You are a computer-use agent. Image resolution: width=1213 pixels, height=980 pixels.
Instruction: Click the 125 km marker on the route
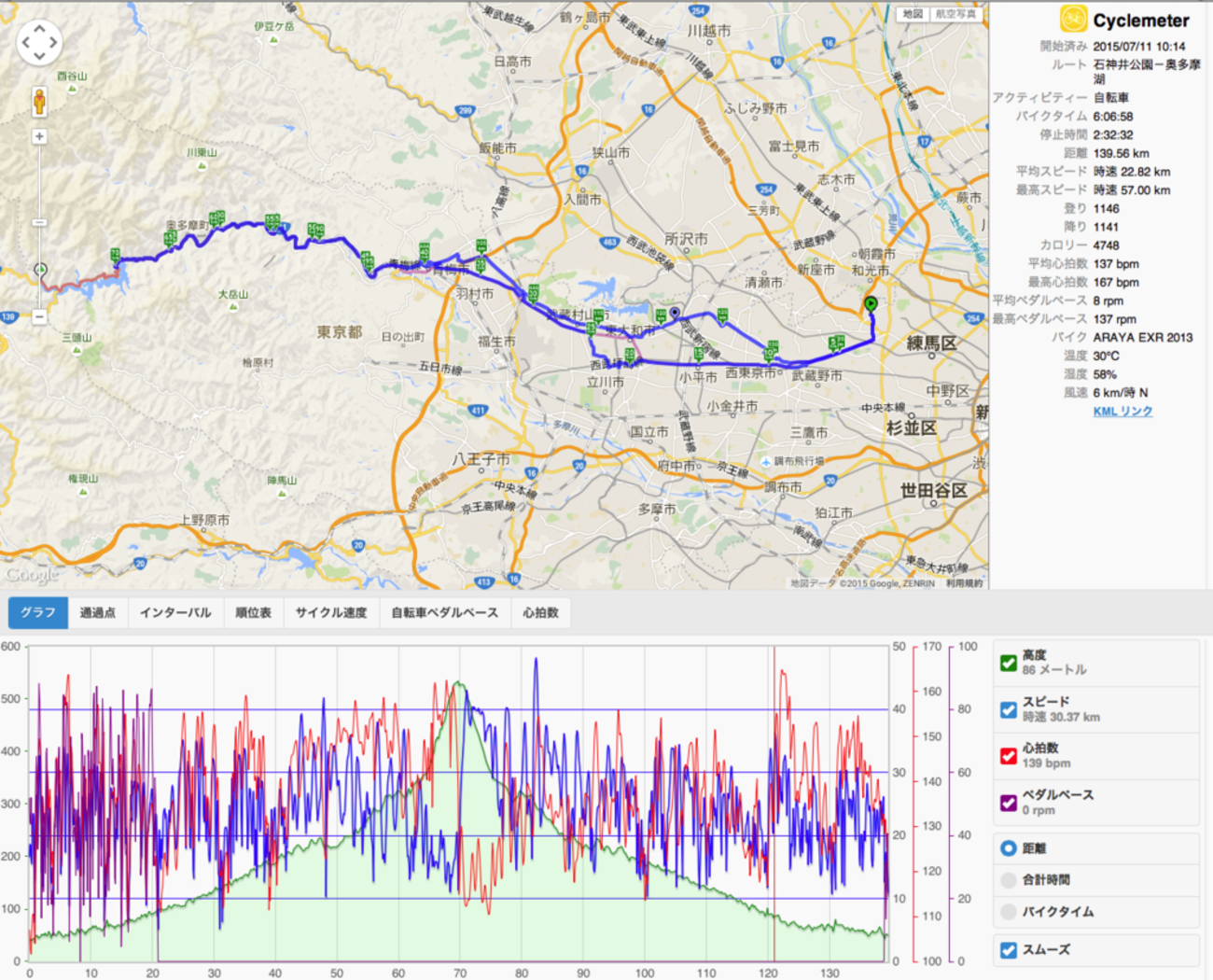pos(722,315)
